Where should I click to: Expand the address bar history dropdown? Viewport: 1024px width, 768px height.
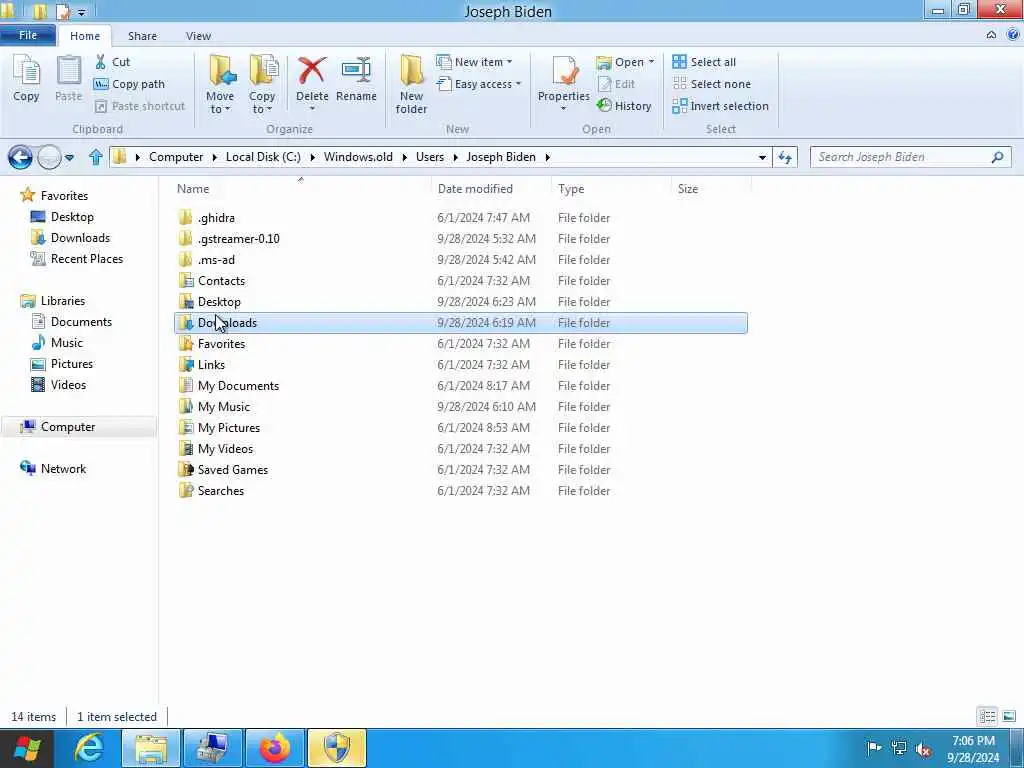coord(762,157)
